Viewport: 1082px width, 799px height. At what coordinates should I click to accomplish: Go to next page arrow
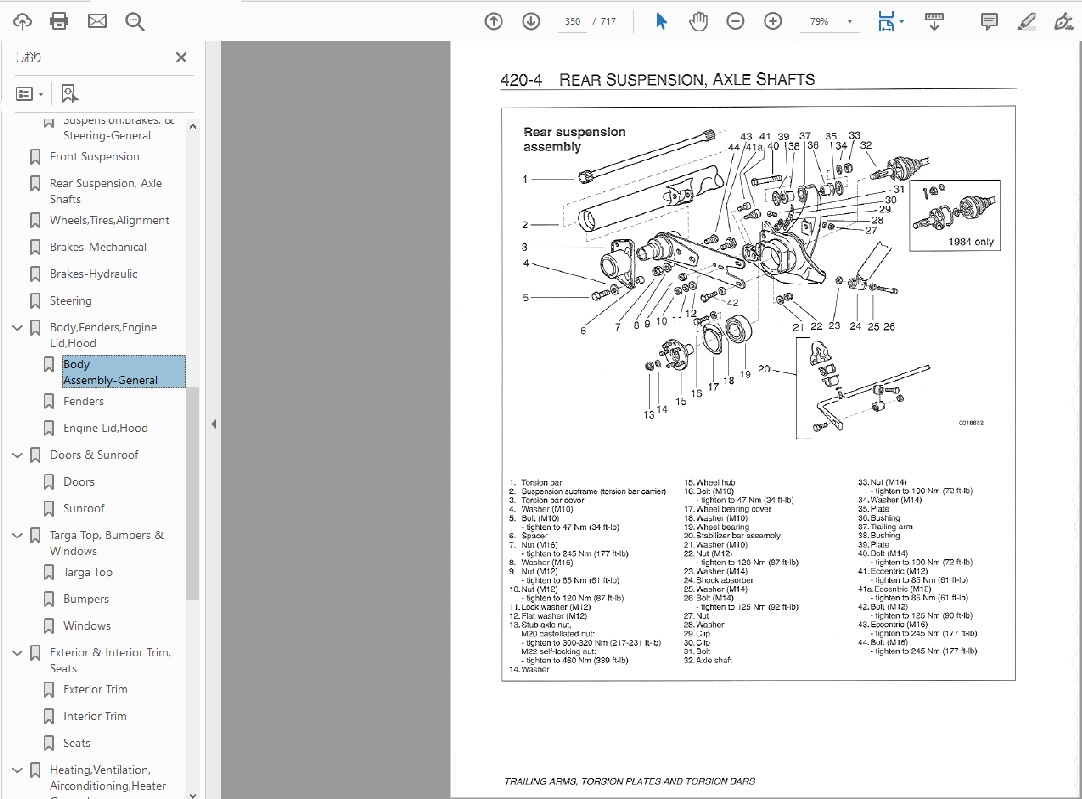pos(531,21)
